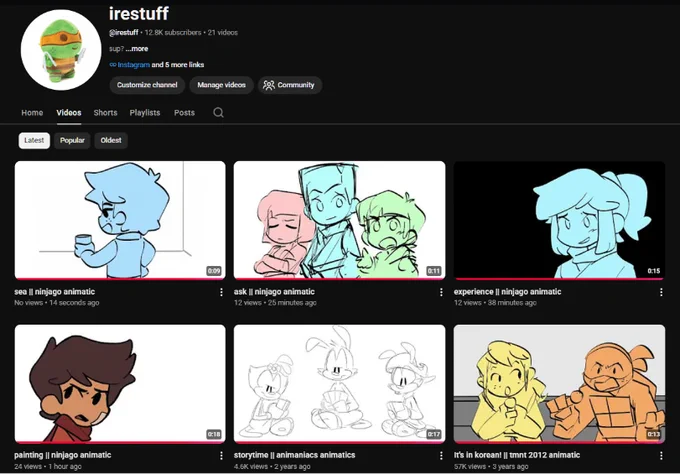This screenshot has height=474, width=680.
Task: Click '24 views • 1 hour ago' text
Action: pos(48,467)
